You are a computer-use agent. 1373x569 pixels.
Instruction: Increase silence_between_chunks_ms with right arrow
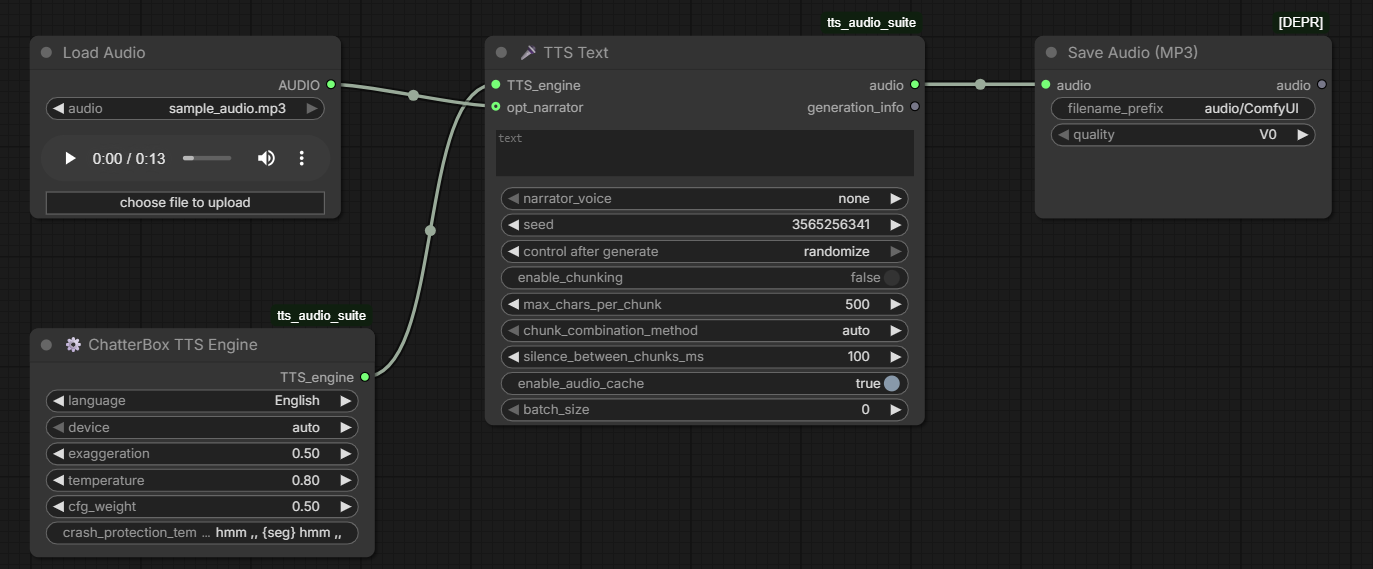tap(896, 357)
